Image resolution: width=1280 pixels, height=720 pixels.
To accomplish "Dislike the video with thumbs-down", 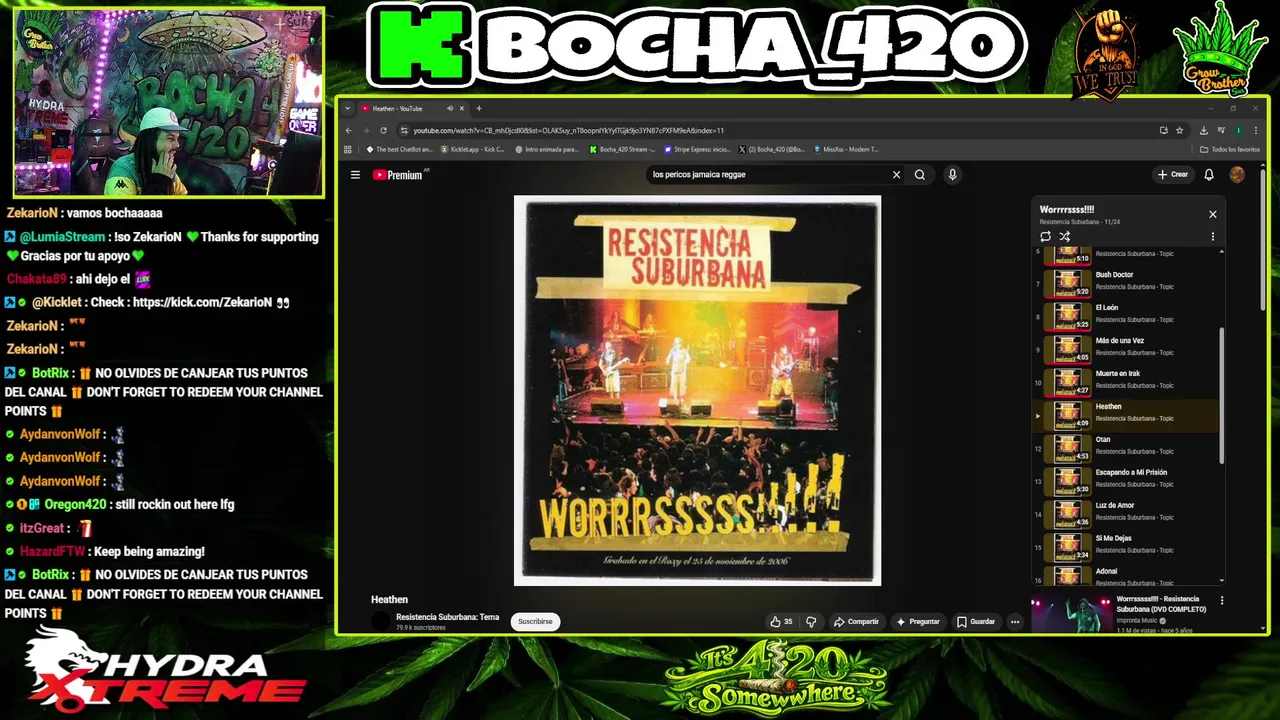I will (x=811, y=622).
